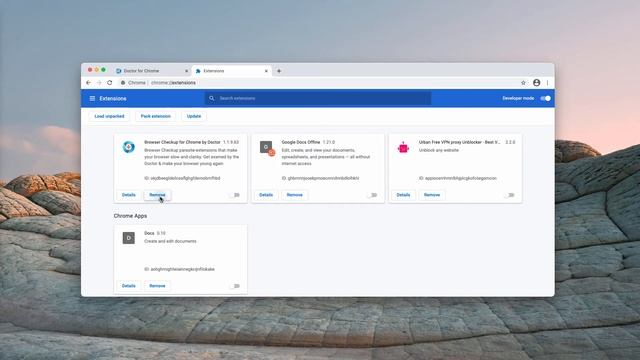Close the Doctor for Chrome tab
This screenshot has height=360, width=640.
pos(187,71)
